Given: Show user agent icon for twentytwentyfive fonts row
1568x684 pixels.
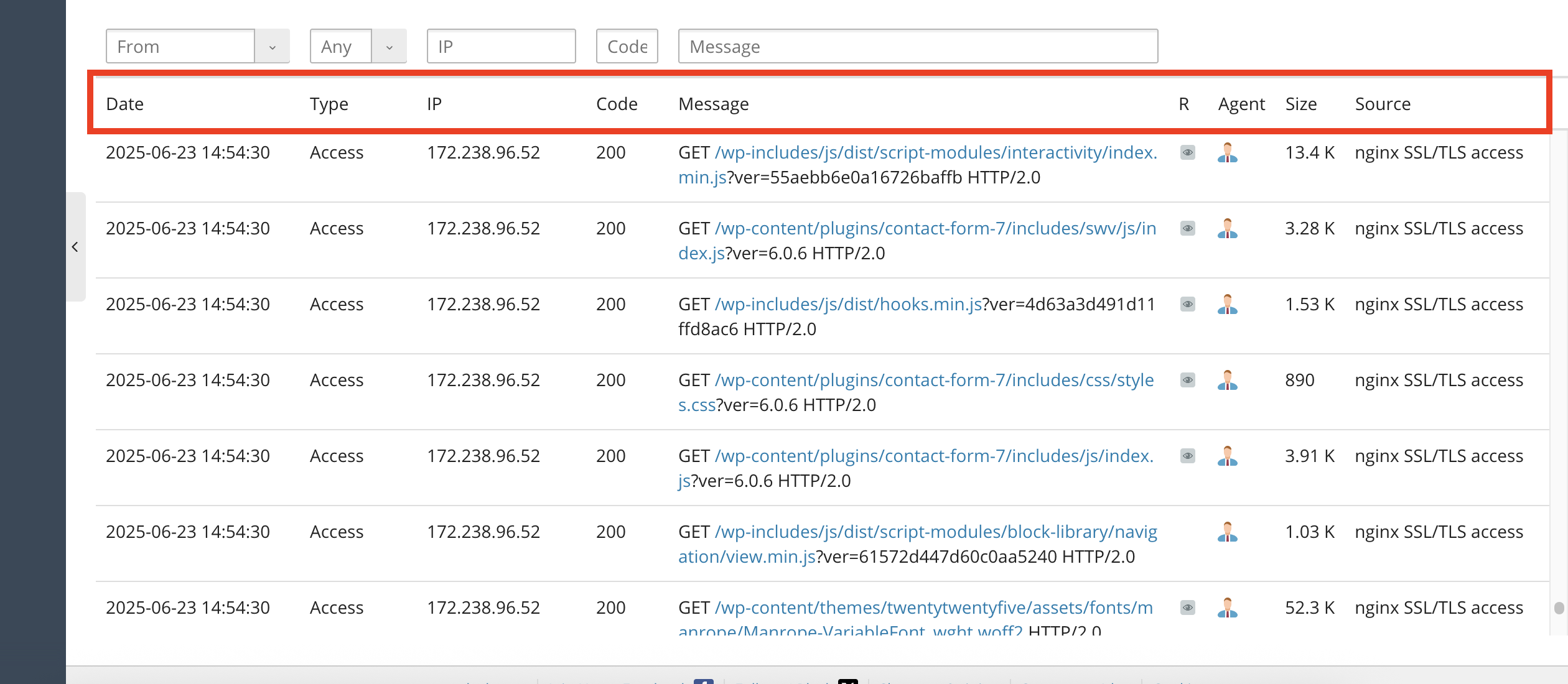Looking at the screenshot, I should click(x=1227, y=608).
